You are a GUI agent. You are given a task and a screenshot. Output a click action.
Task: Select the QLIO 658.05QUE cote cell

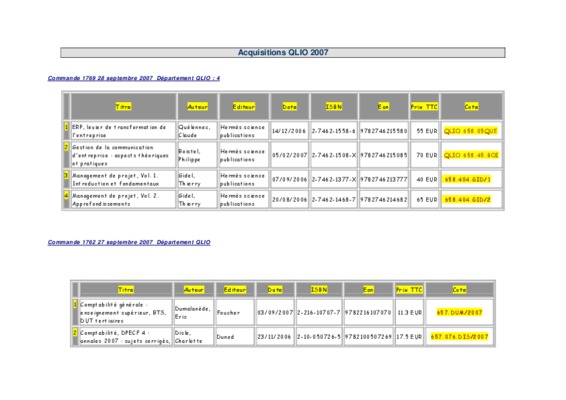[x=471, y=131]
